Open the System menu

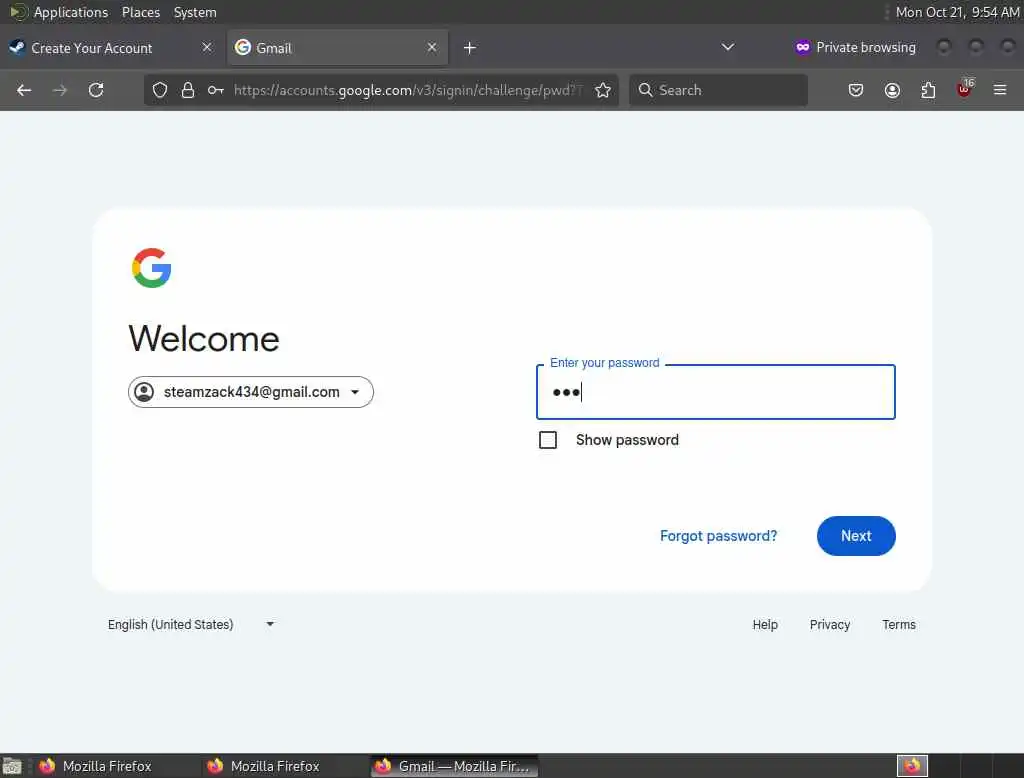click(195, 12)
